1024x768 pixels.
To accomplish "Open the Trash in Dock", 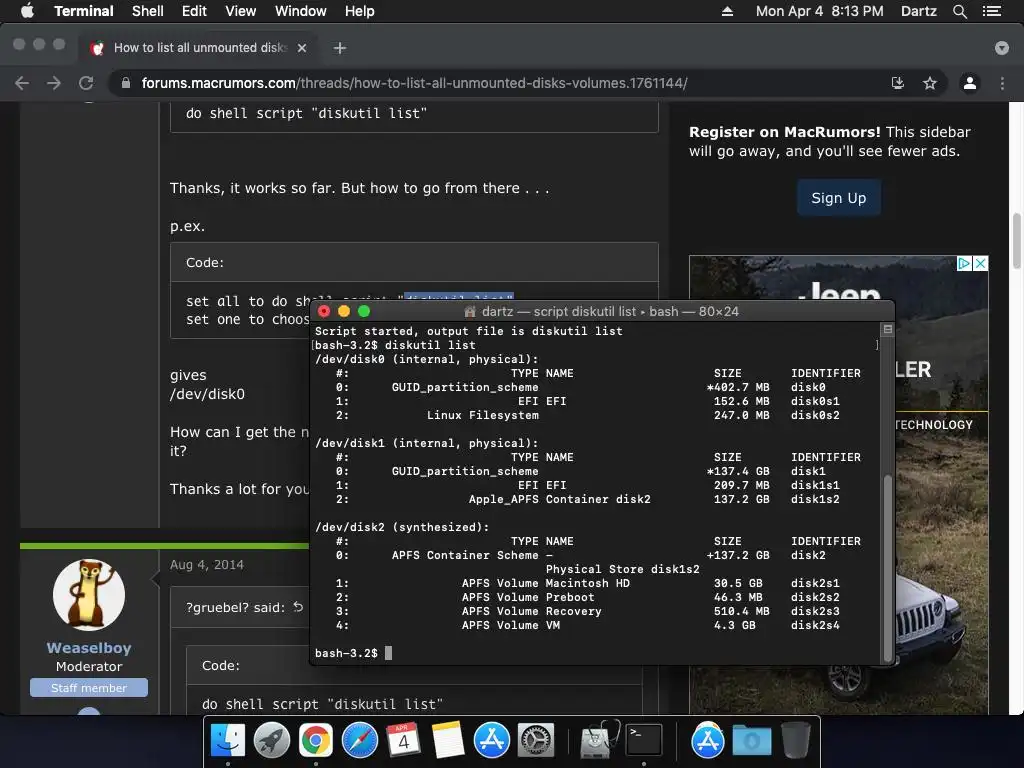I will (795, 741).
